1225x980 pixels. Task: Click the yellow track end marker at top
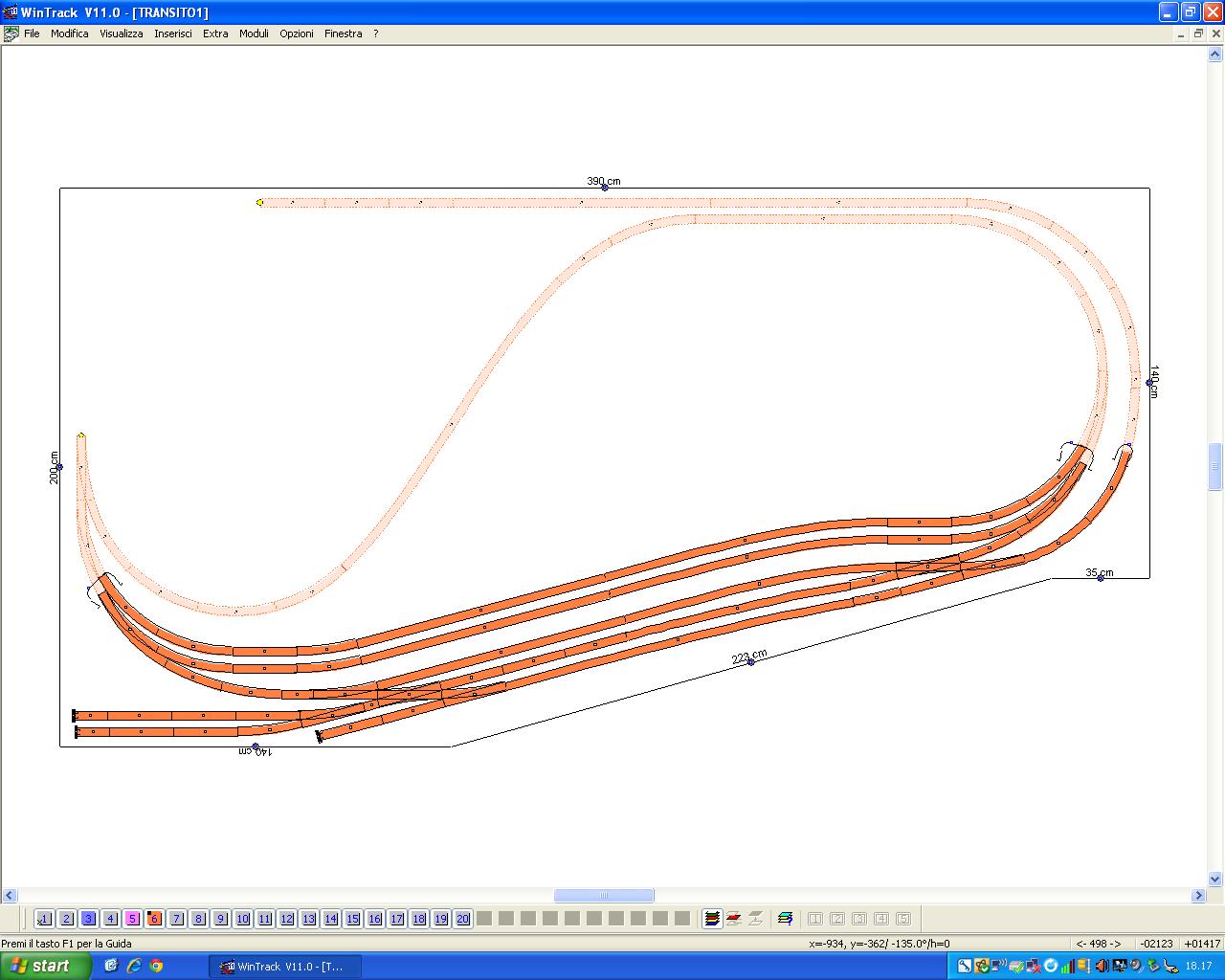pyautogui.click(x=259, y=202)
